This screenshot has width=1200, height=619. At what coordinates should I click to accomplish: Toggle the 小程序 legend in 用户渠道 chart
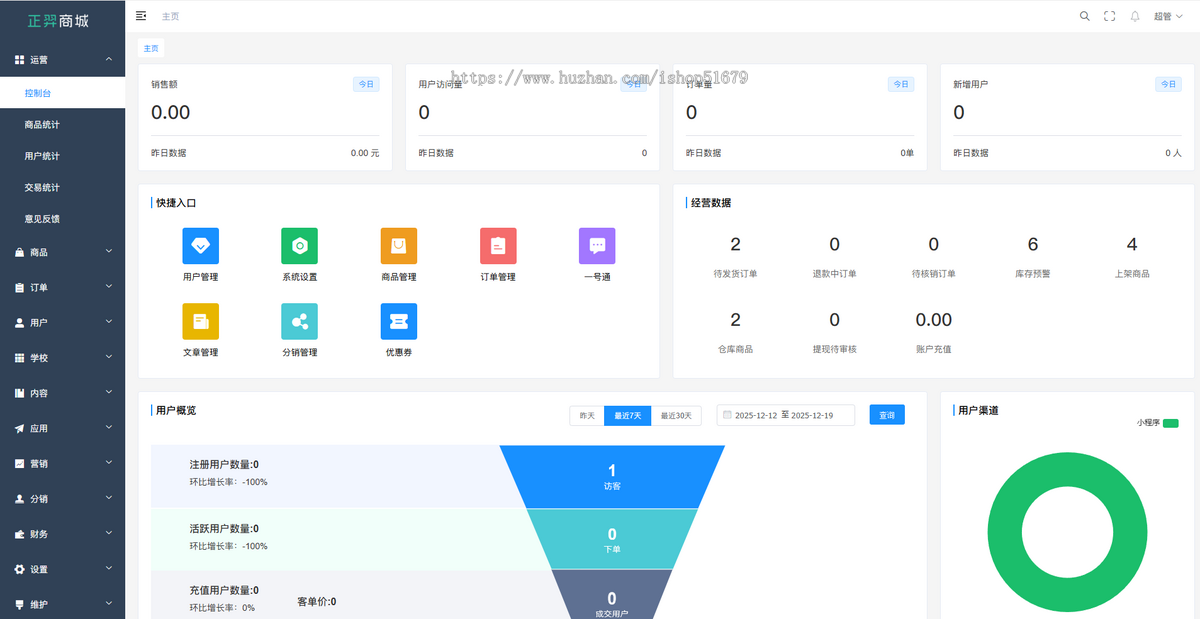[x=1157, y=423]
